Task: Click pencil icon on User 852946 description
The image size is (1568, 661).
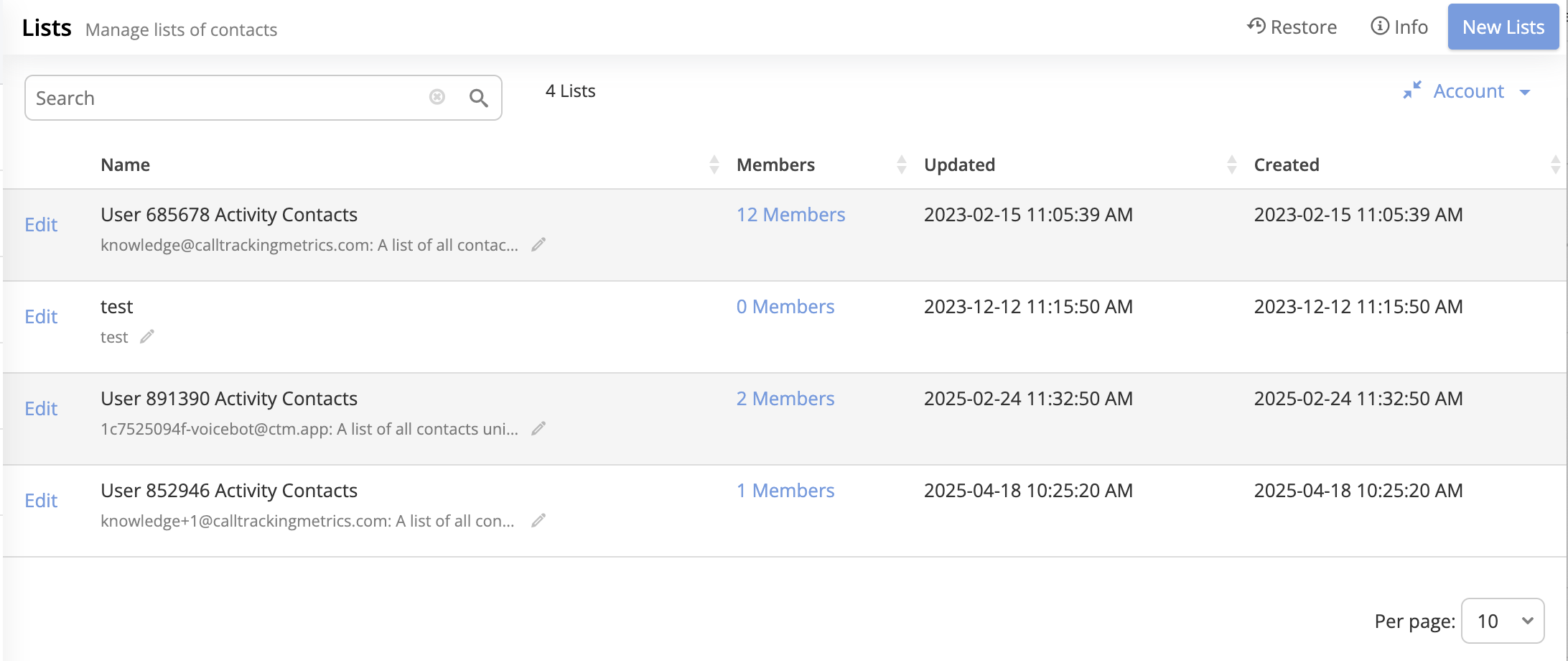Action: click(538, 521)
